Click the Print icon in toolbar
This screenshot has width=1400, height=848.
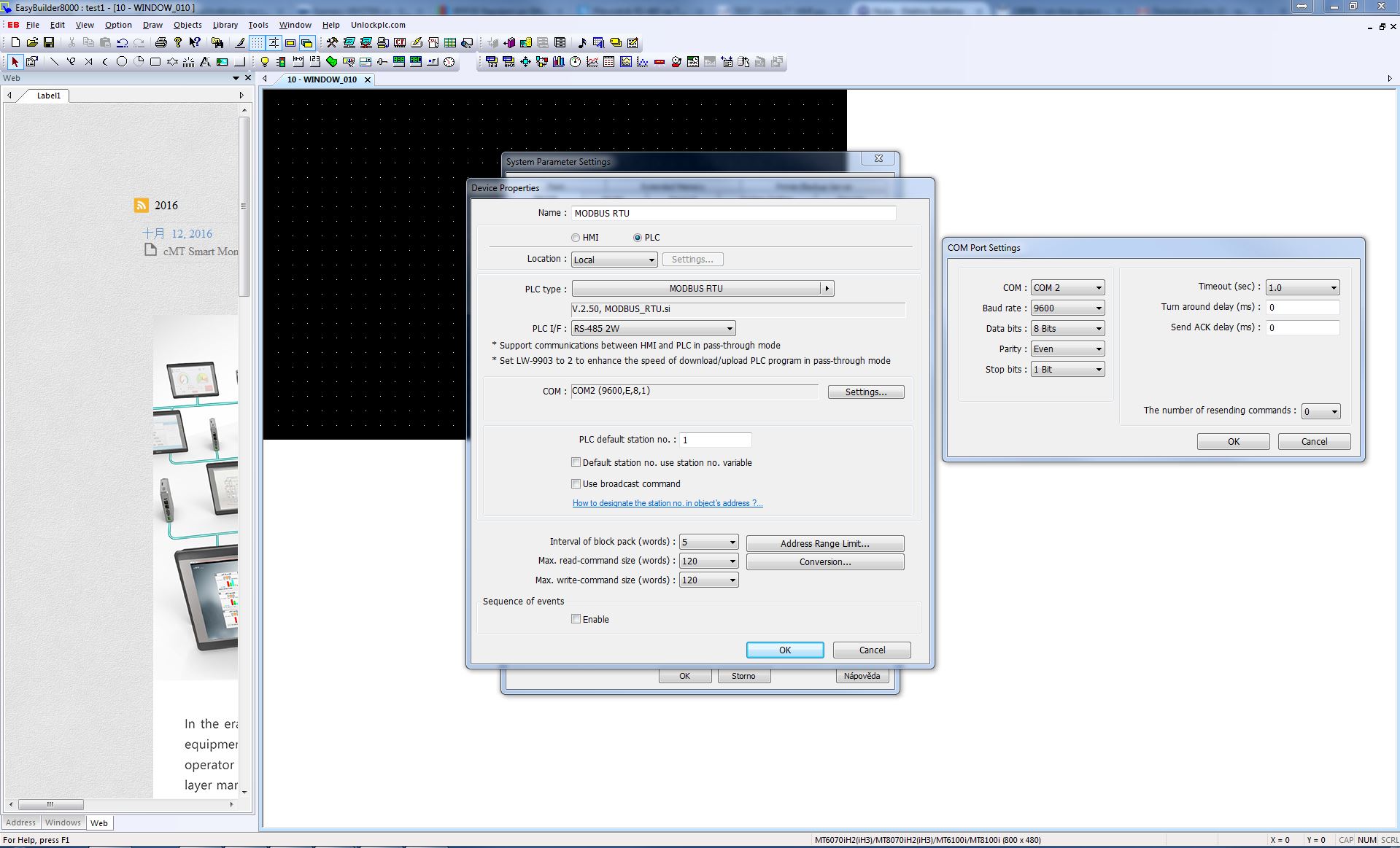(x=161, y=43)
